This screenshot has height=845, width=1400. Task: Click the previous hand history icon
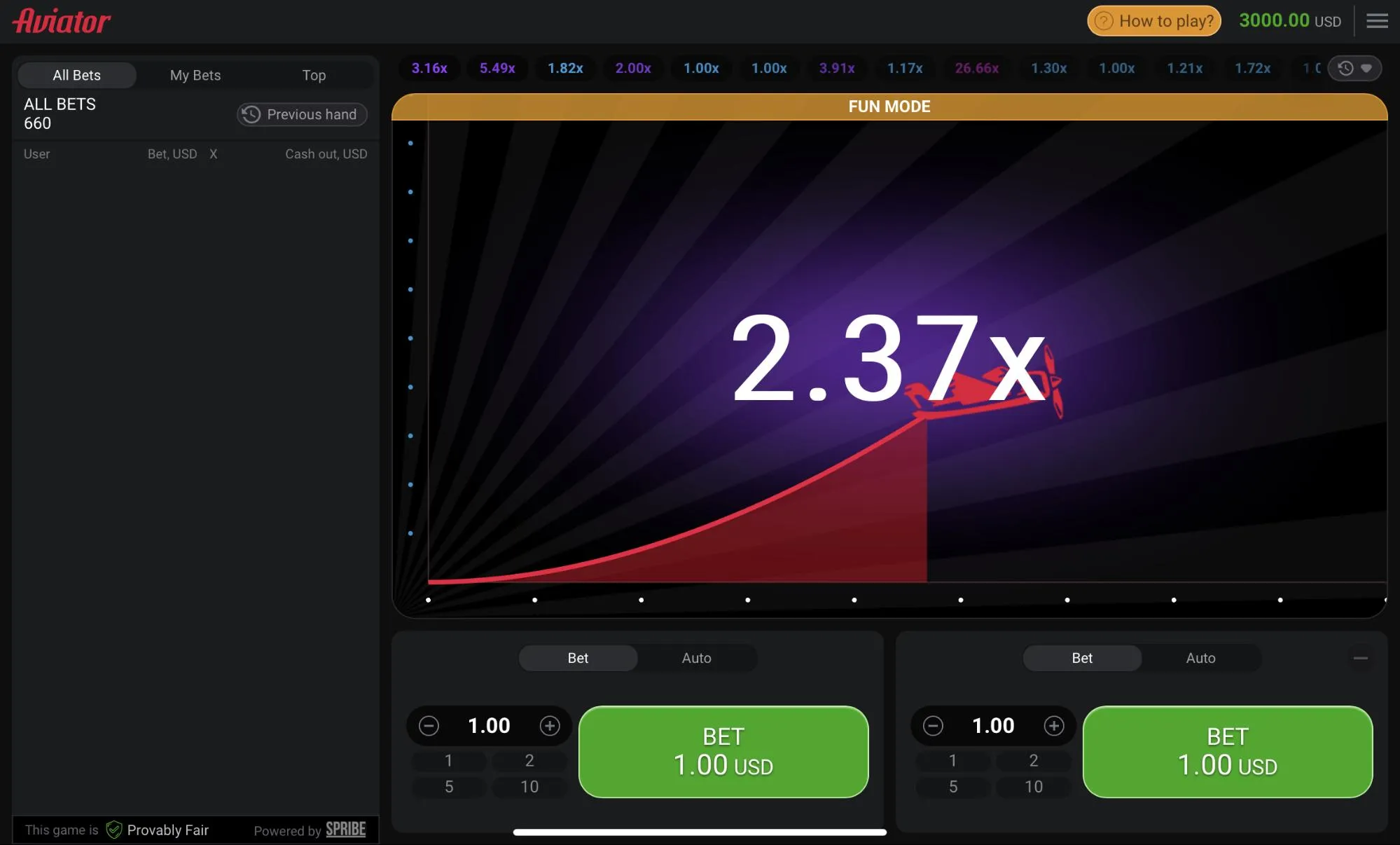[x=252, y=114]
